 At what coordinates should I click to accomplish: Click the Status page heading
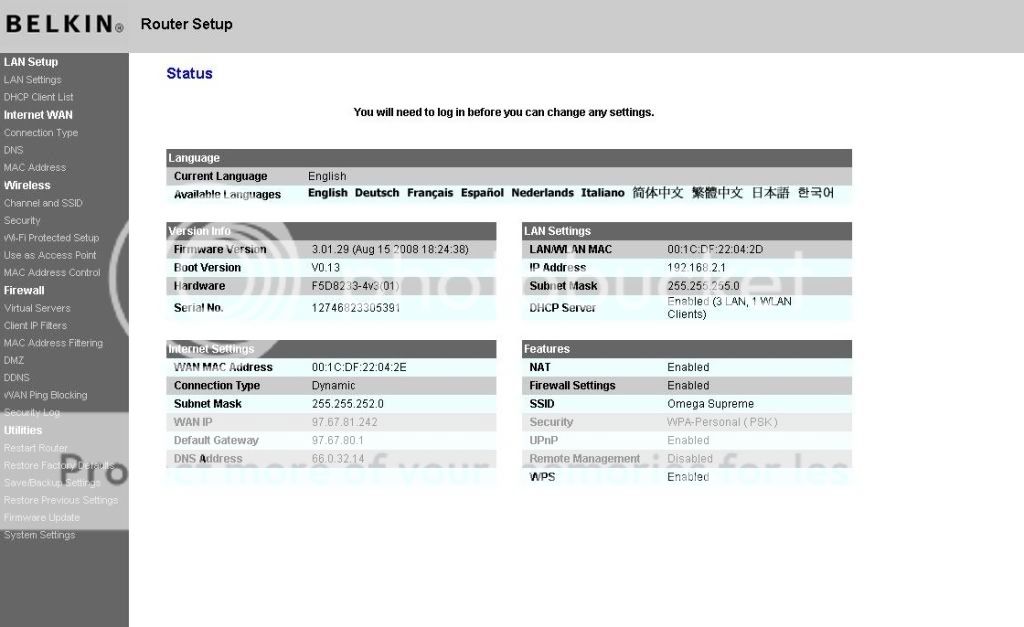click(189, 73)
